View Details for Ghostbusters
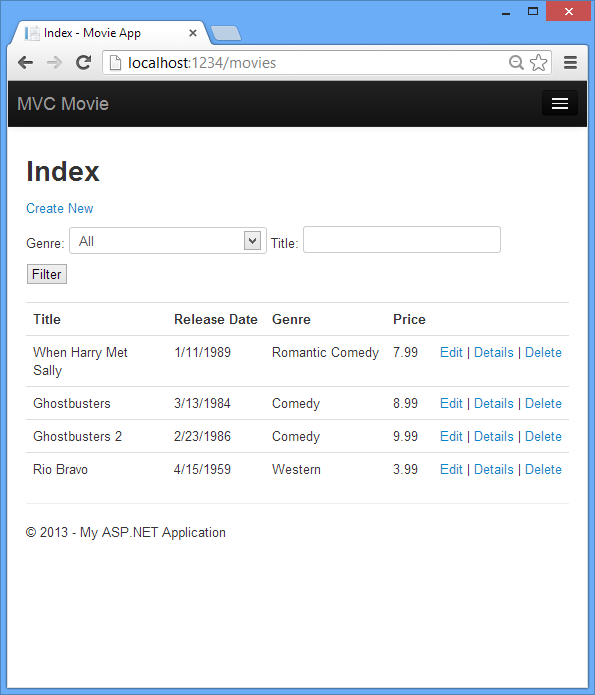 click(x=493, y=403)
